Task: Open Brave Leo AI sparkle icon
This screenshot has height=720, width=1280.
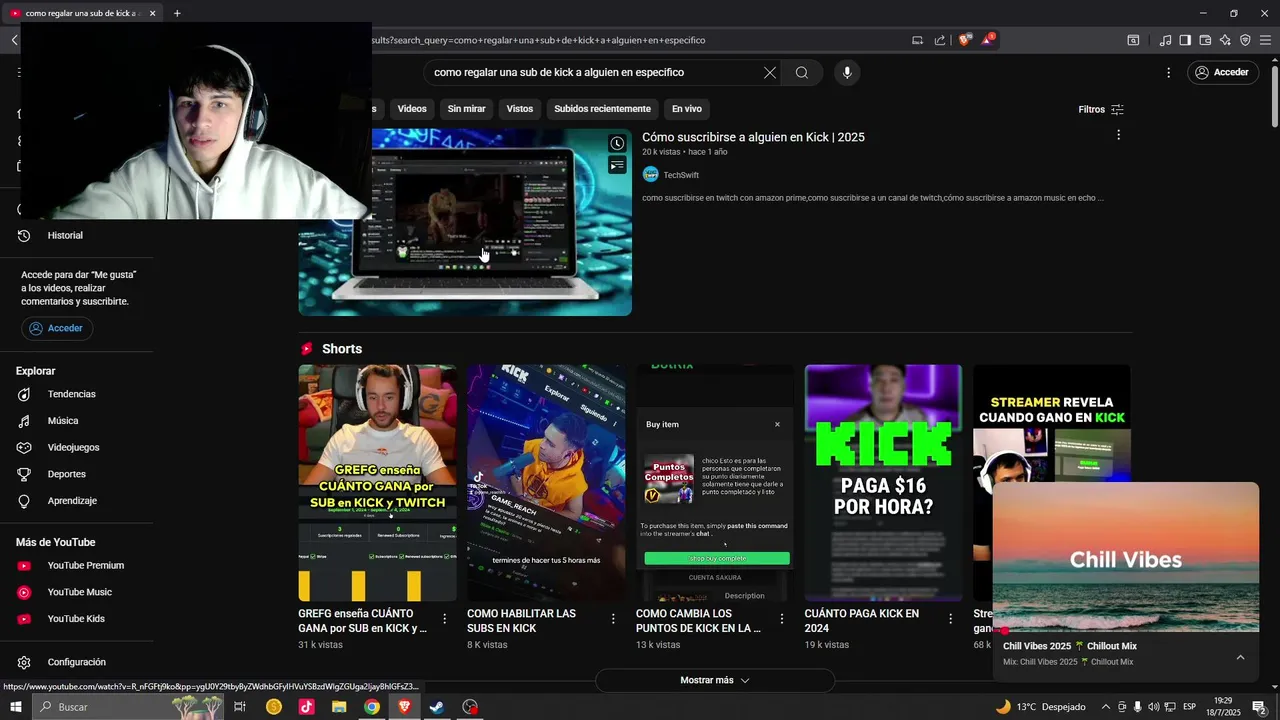Action: (1225, 40)
